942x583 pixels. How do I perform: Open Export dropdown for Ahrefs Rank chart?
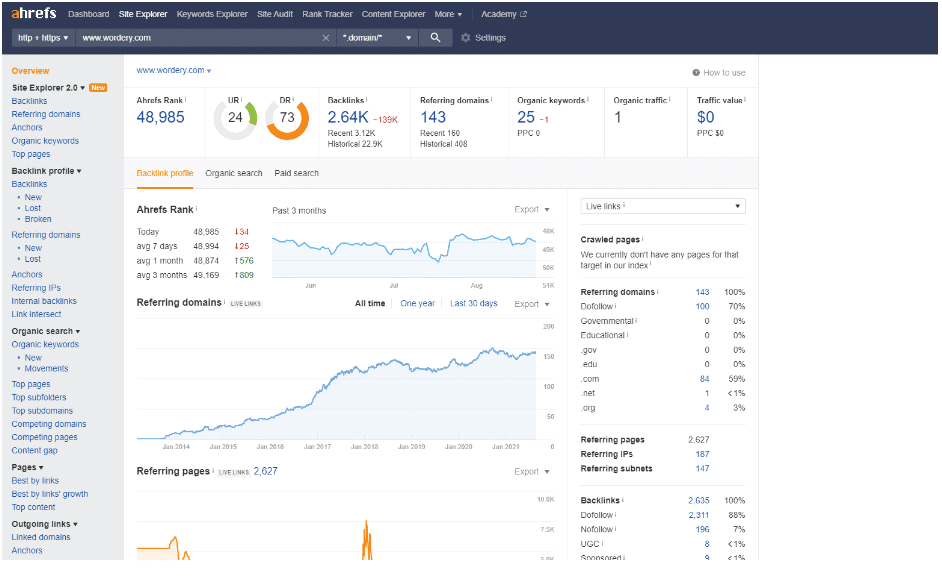(x=532, y=210)
